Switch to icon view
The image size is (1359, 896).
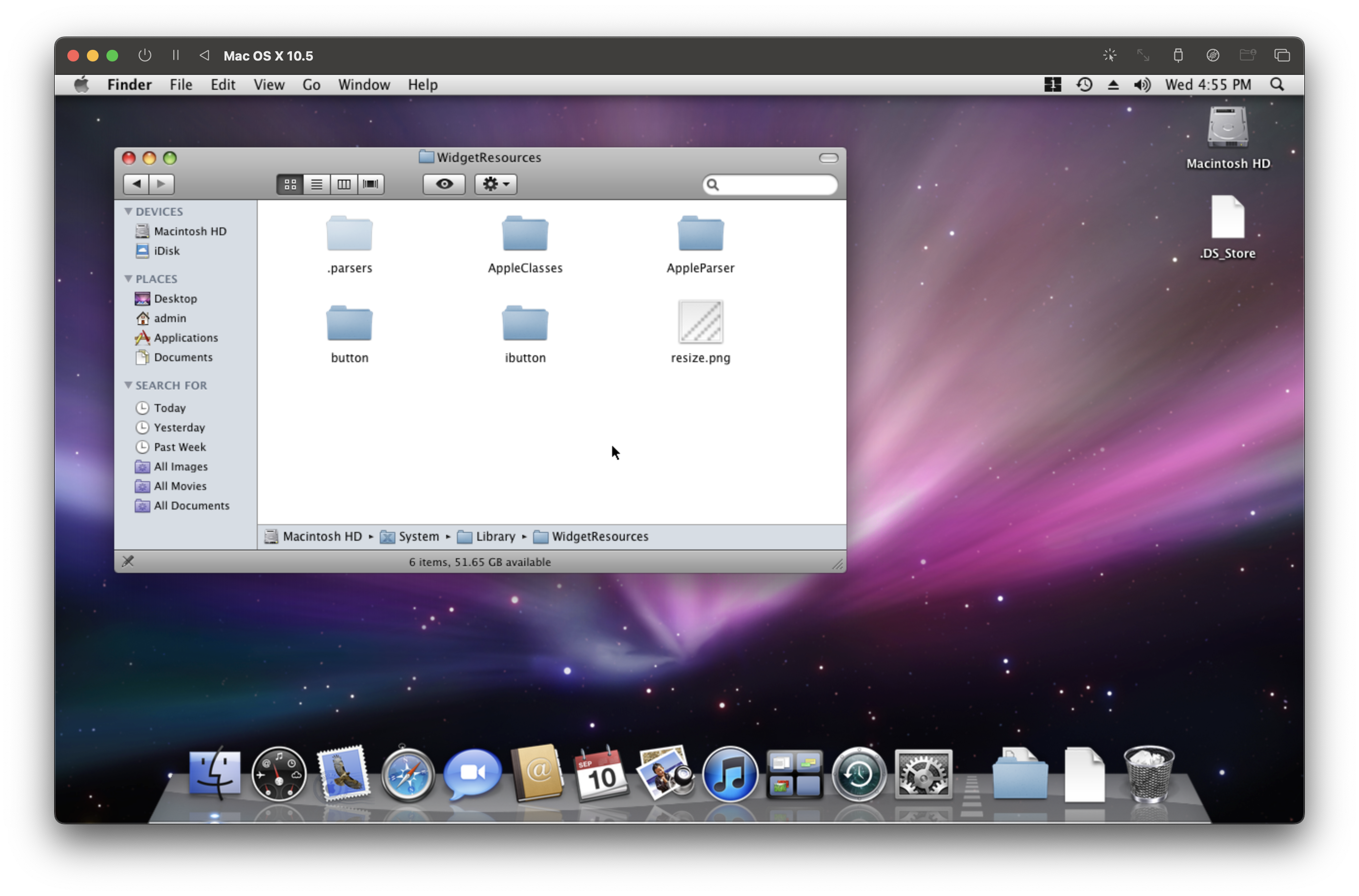[x=290, y=184]
